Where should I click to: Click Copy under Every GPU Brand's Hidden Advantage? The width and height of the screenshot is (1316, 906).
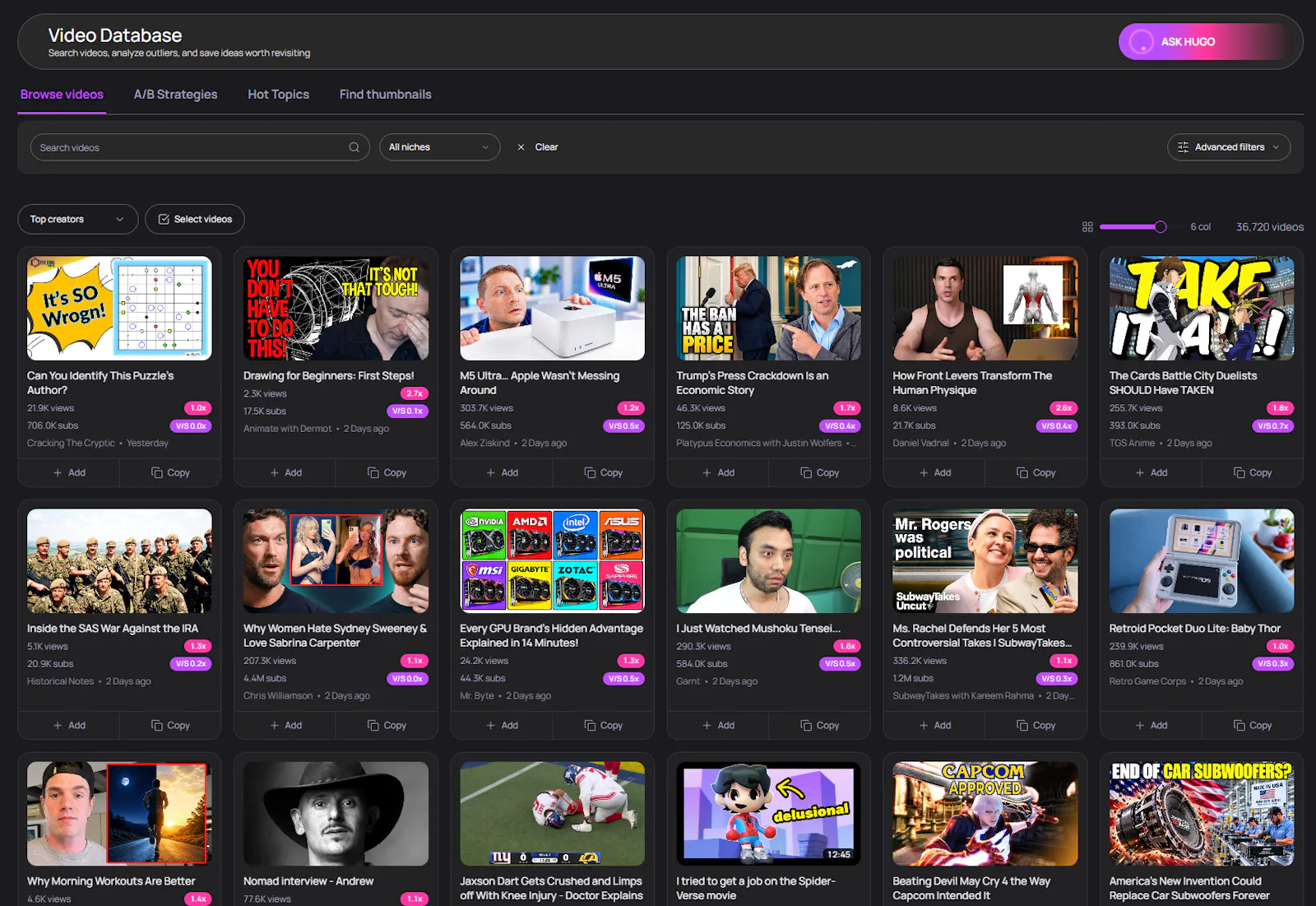pos(603,726)
